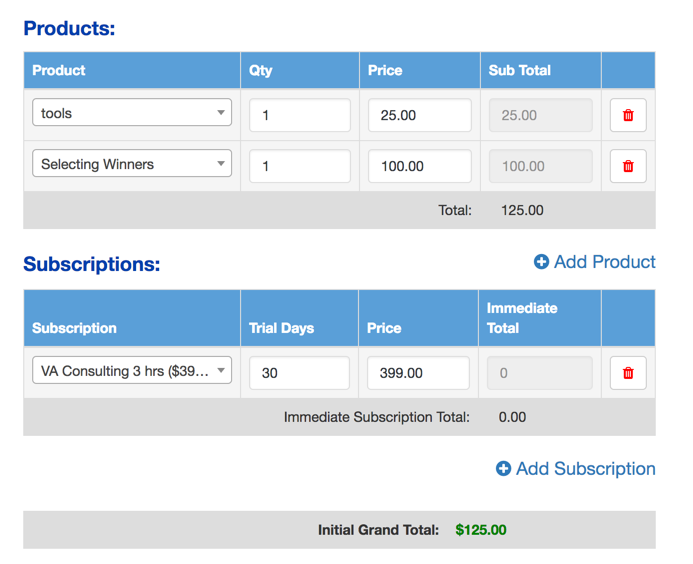Expand the VA Consulting subscription dropdown

[132, 371]
